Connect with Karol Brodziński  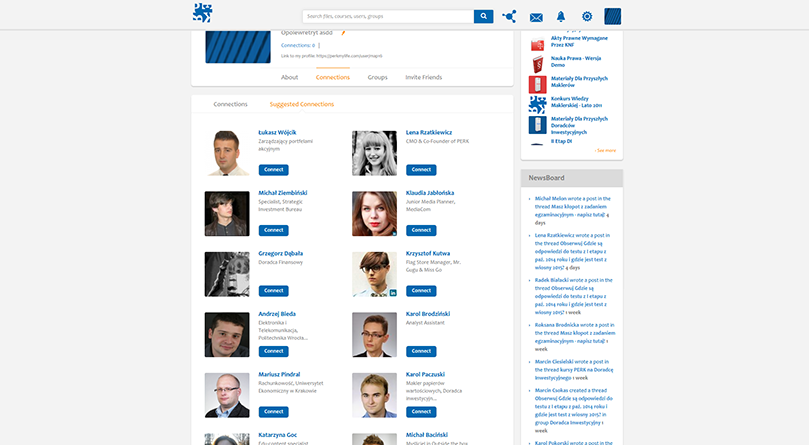click(x=421, y=351)
